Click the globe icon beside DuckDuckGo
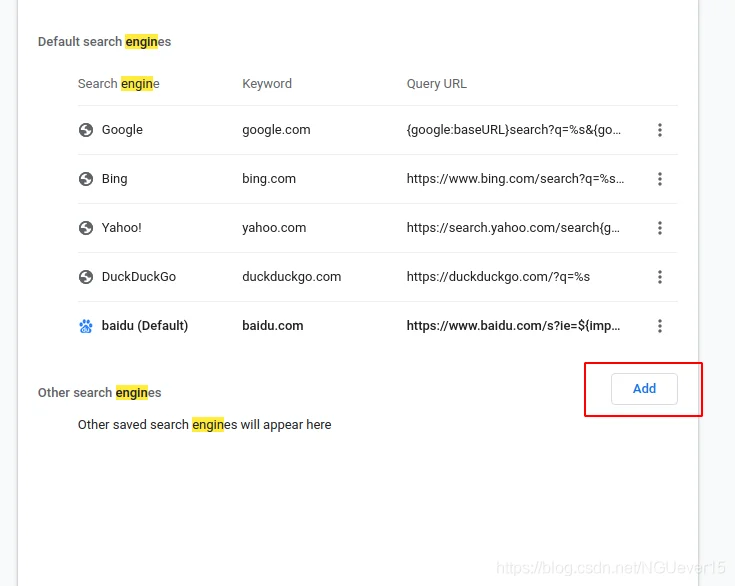Viewport: 735px width, 586px height. tap(86, 277)
